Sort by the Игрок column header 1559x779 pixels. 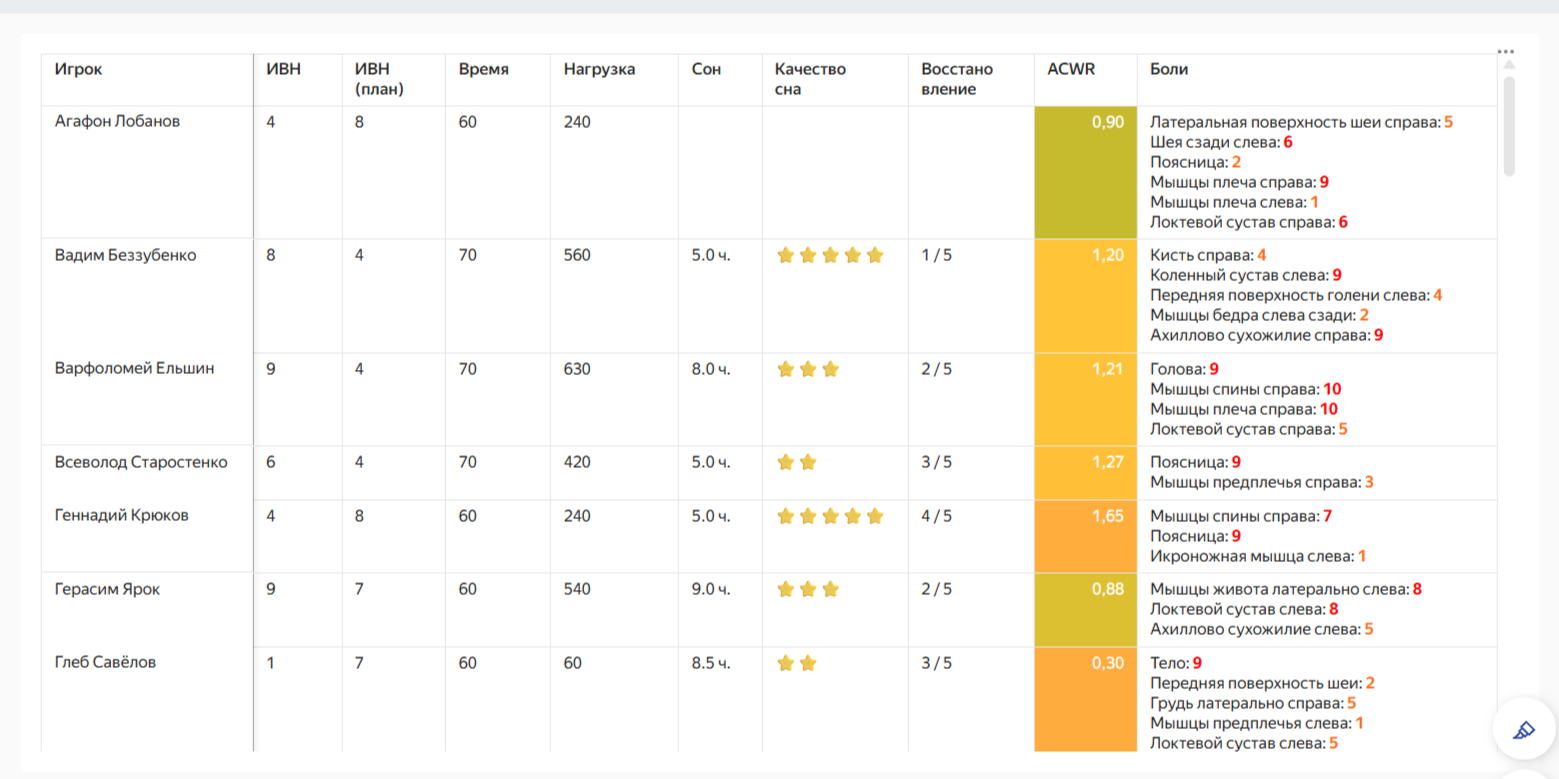click(x=79, y=70)
